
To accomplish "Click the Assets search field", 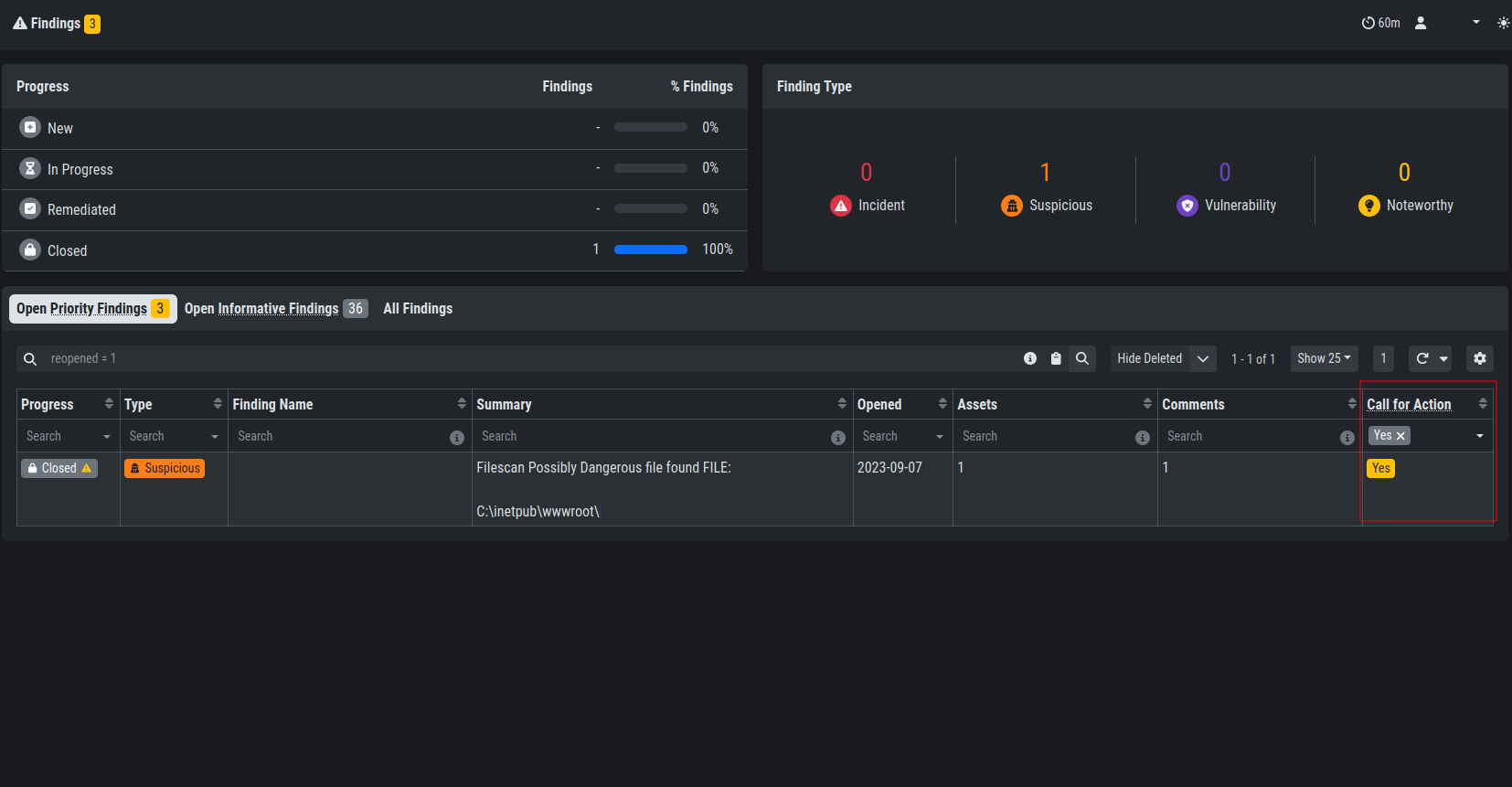I will click(1045, 436).
